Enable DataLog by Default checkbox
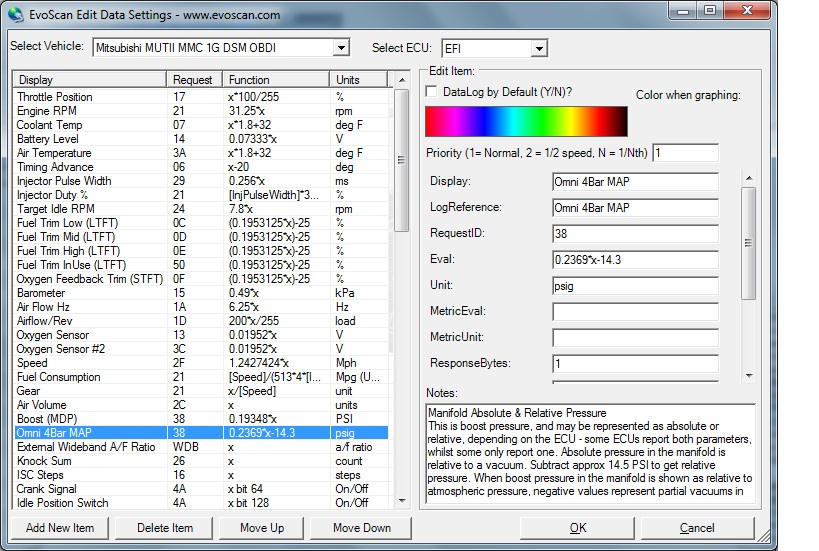 point(432,92)
